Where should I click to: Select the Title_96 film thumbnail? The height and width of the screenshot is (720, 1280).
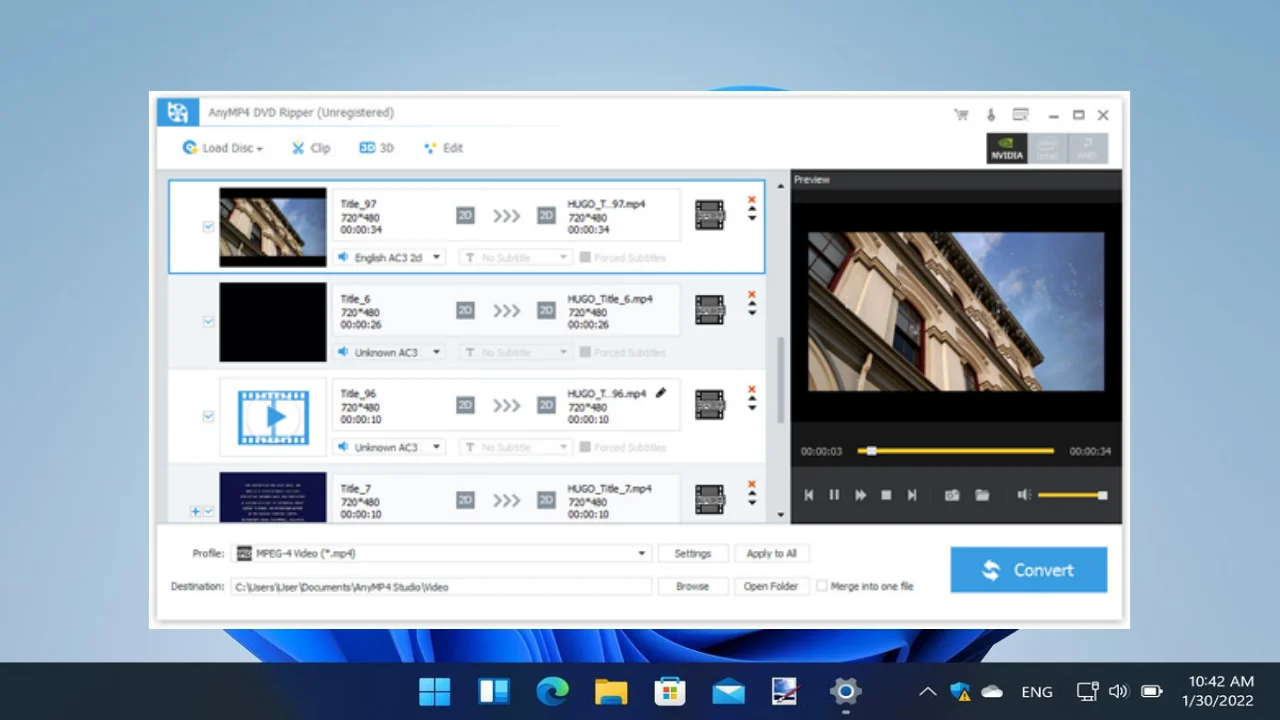[273, 417]
